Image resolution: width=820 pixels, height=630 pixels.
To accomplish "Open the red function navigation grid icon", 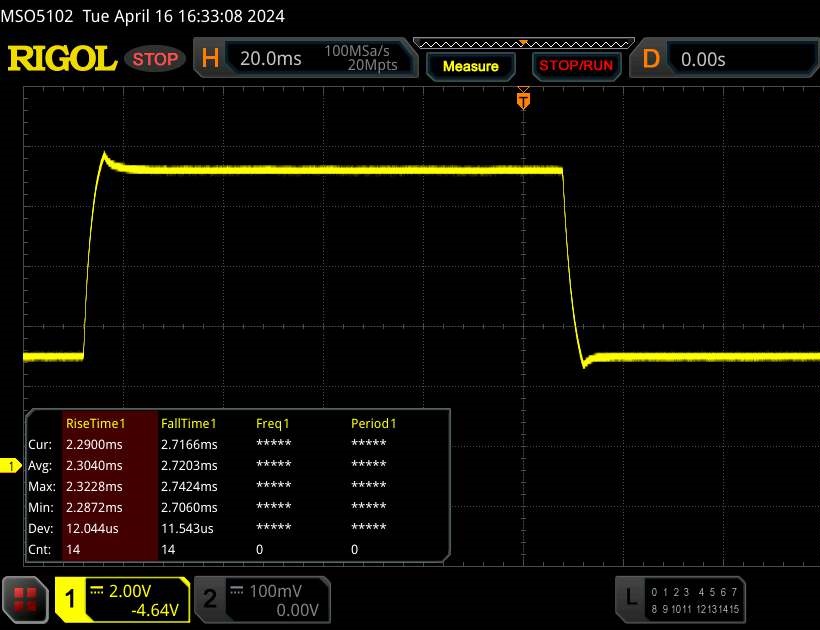I will tap(25, 600).
